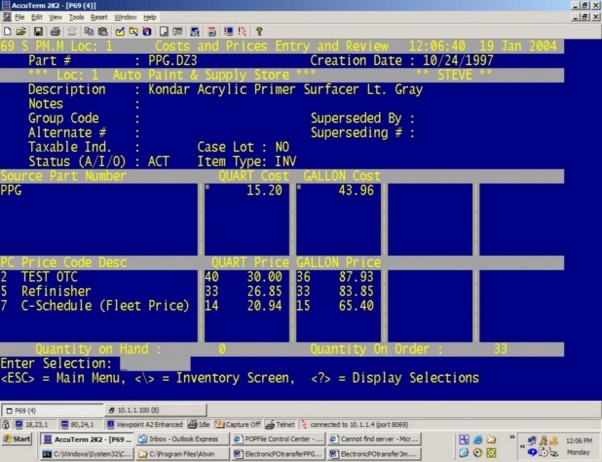Click Viewpoint A2 Enhanced emulation status
This screenshot has width=602, height=462.
coord(145,424)
